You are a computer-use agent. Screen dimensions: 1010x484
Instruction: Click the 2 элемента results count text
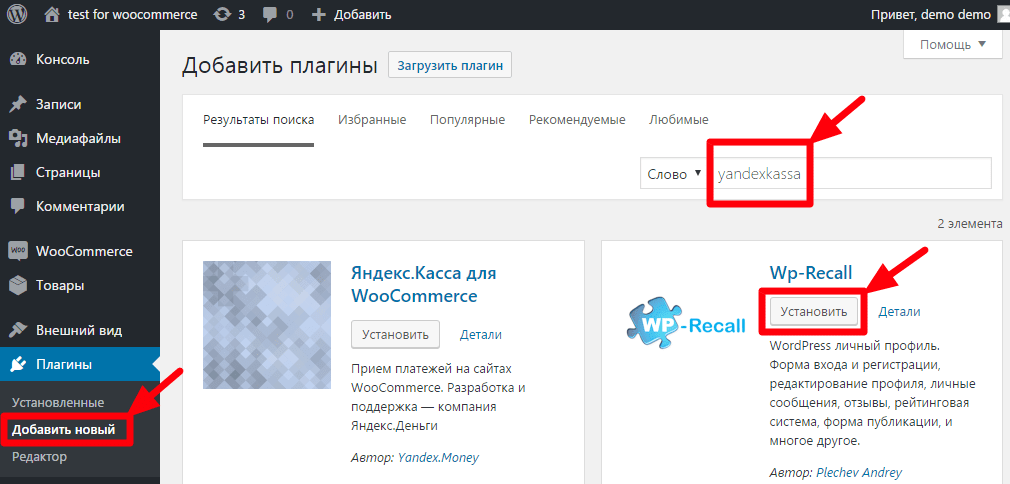point(970,224)
